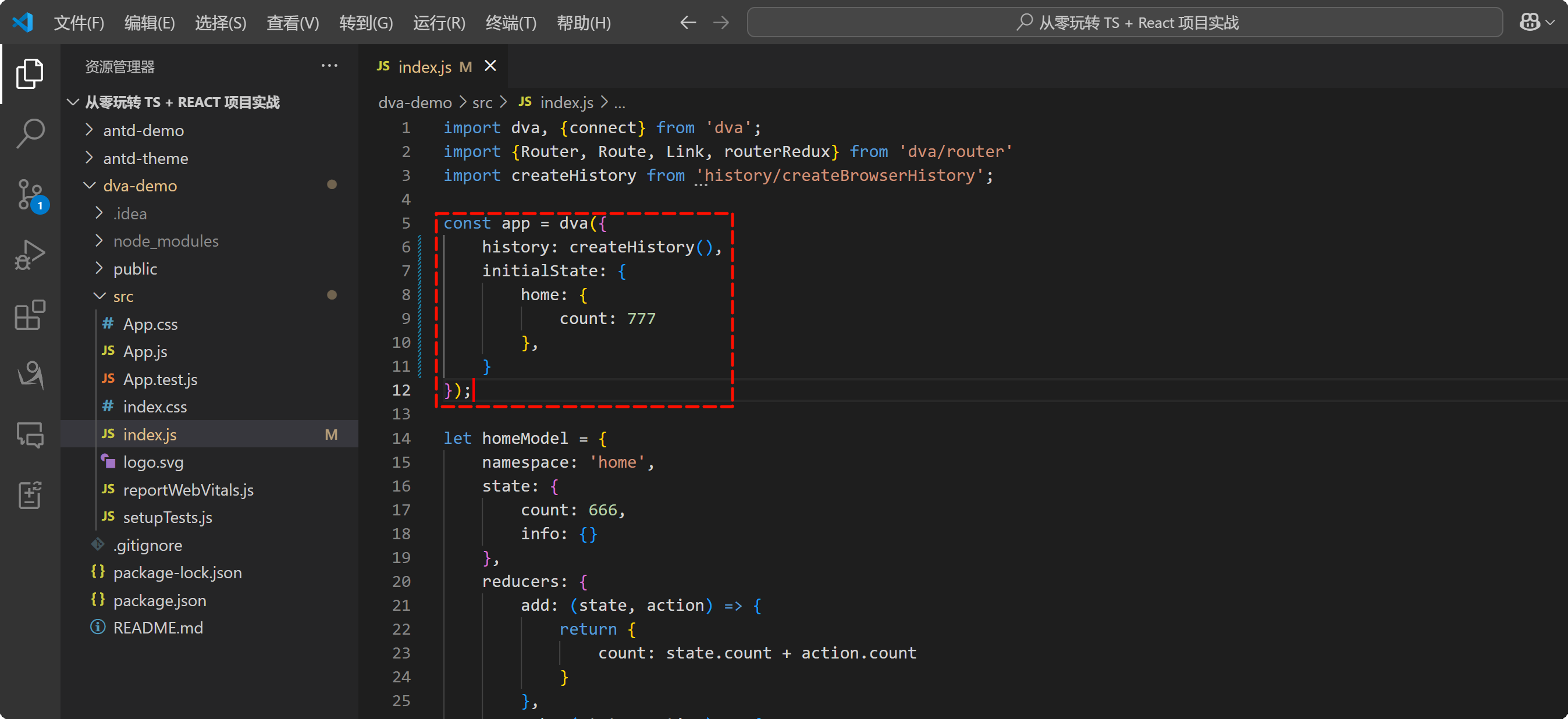Open the chat panel icon in activity bar

[29, 435]
